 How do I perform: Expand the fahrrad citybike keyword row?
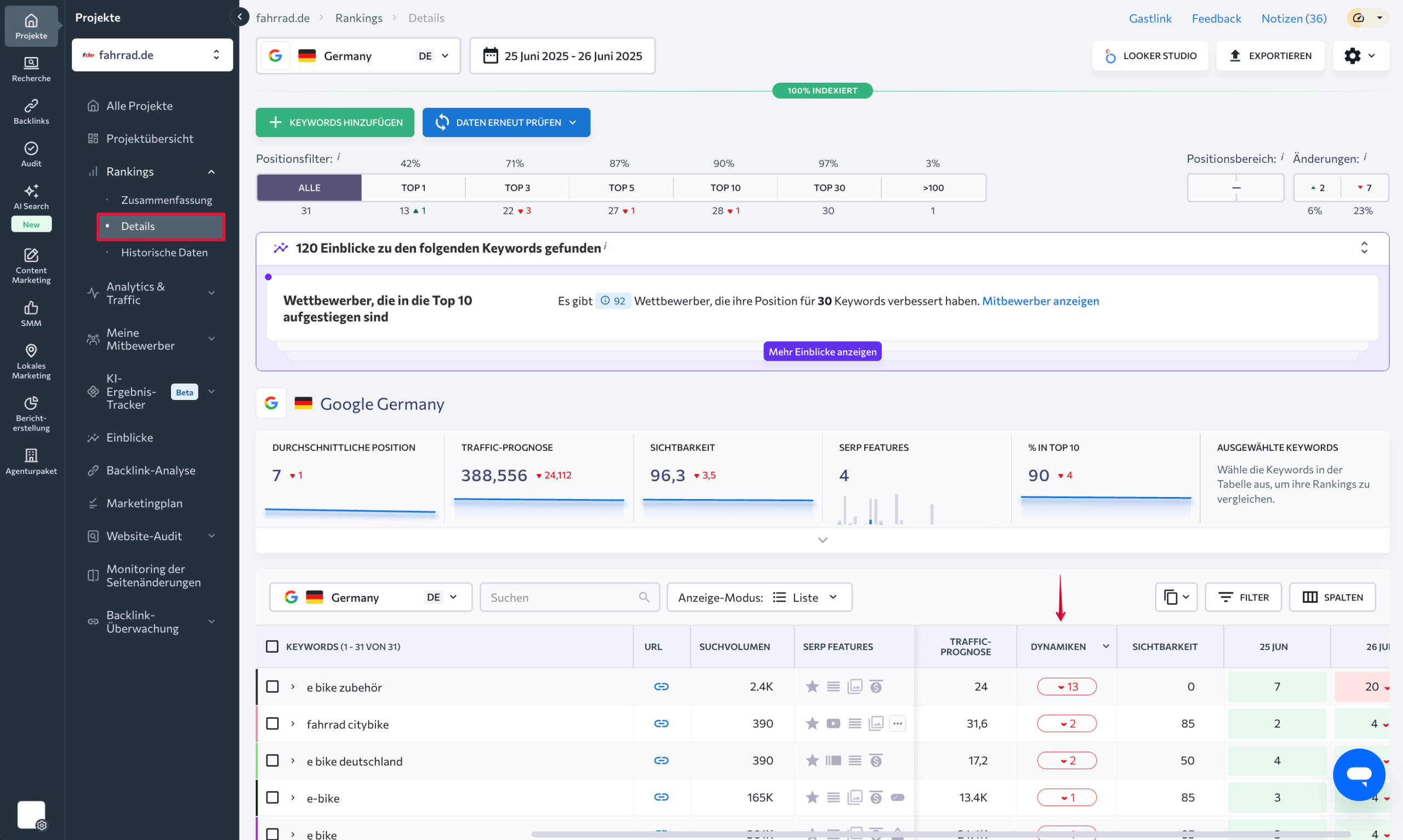[x=293, y=723]
